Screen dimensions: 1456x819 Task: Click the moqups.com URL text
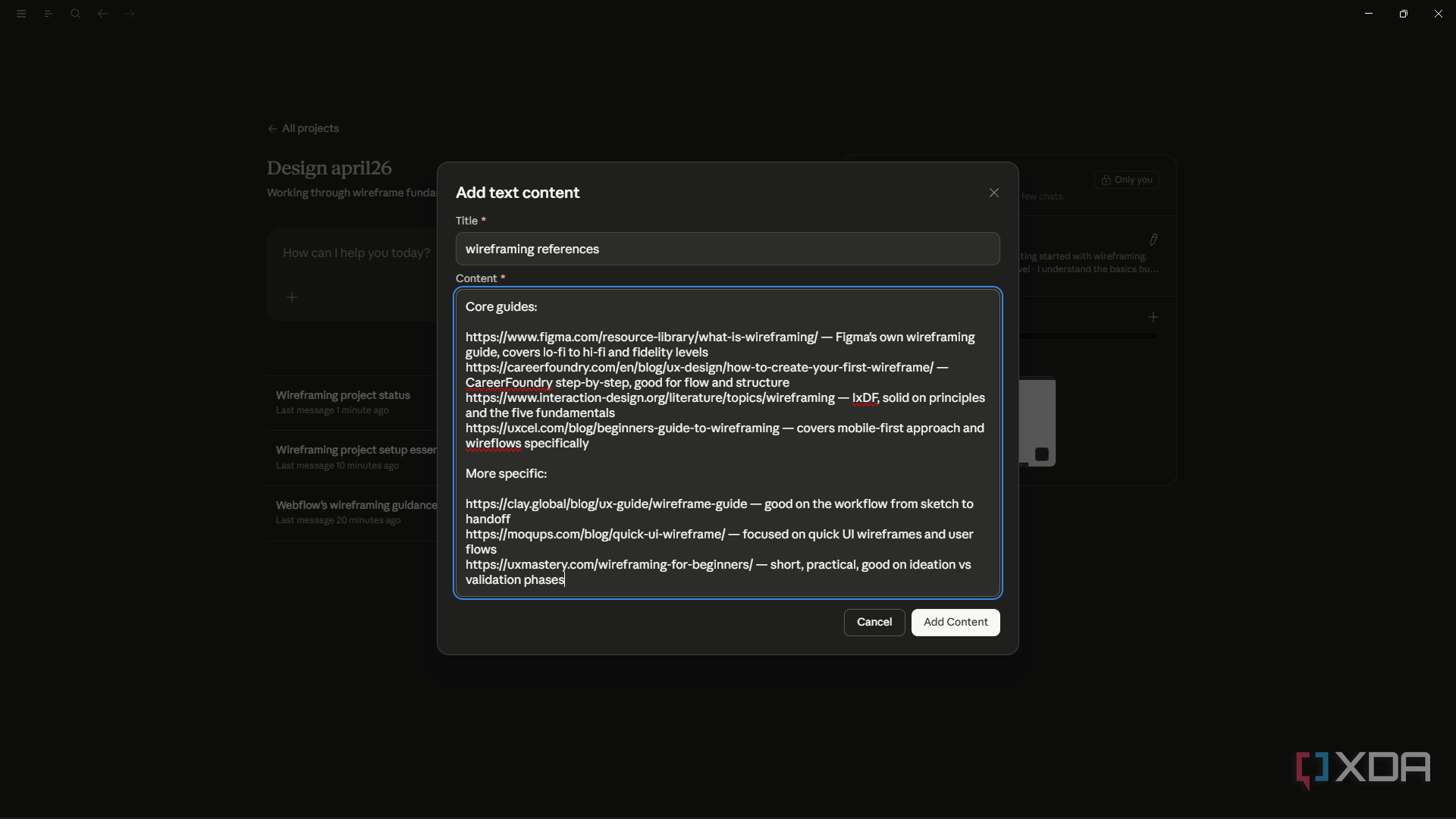tap(595, 534)
